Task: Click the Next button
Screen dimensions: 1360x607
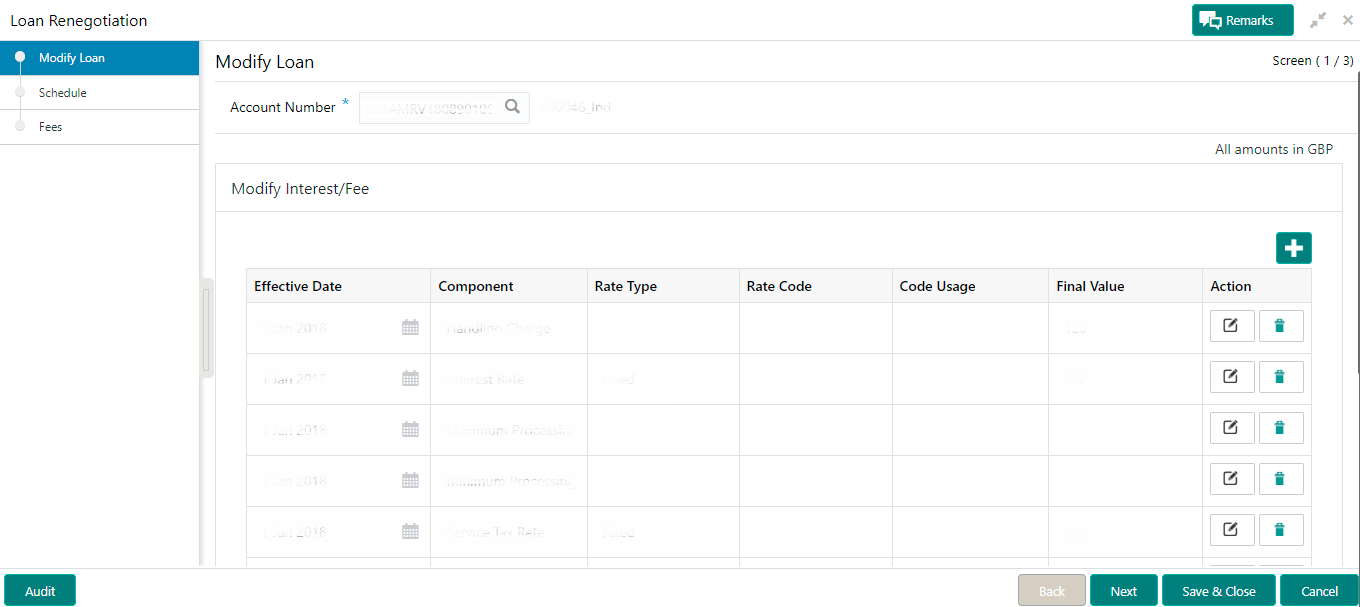Action: pos(1123,591)
